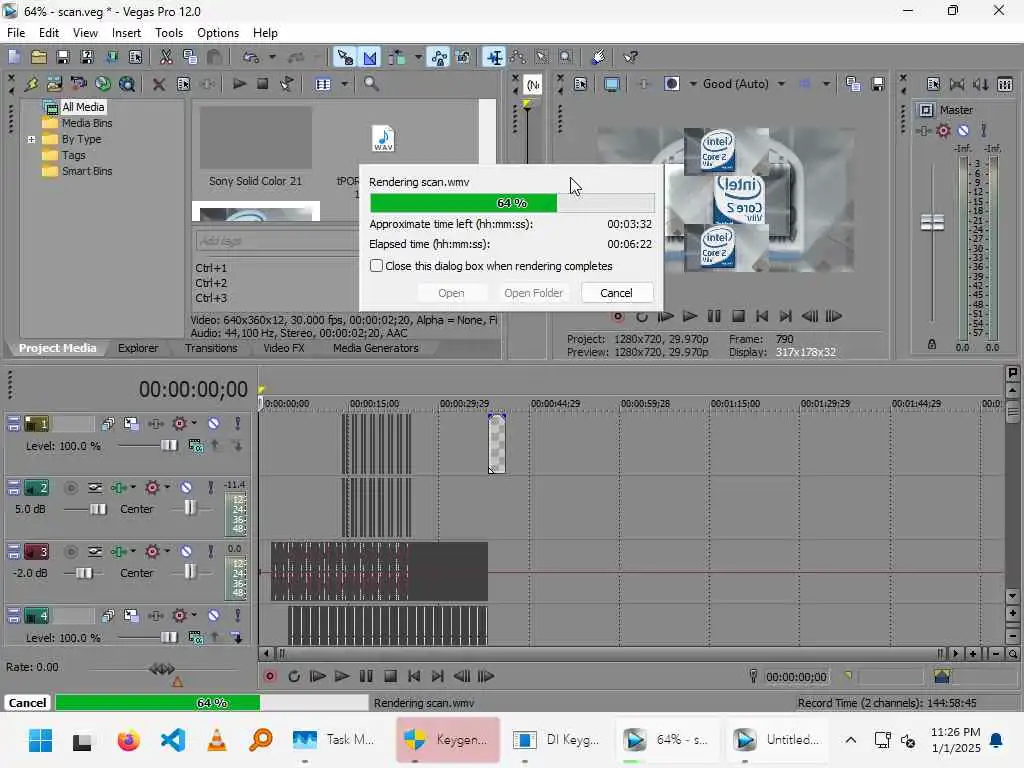This screenshot has height=768, width=1024.
Task: Toggle Solo on audio track 3
Action: coord(210,552)
